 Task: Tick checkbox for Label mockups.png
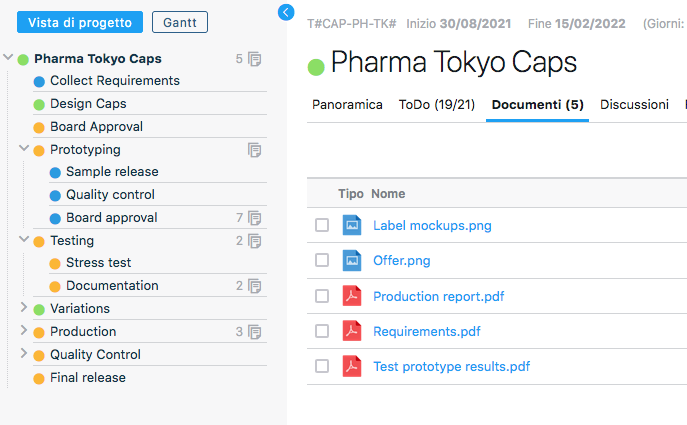322,225
